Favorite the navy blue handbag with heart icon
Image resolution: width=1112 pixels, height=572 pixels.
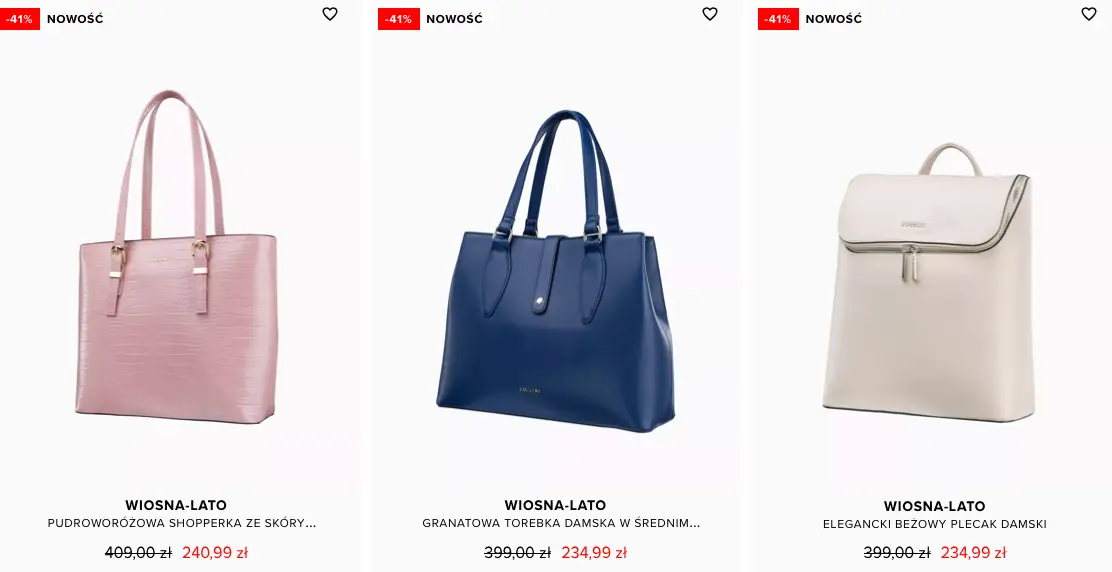[710, 14]
